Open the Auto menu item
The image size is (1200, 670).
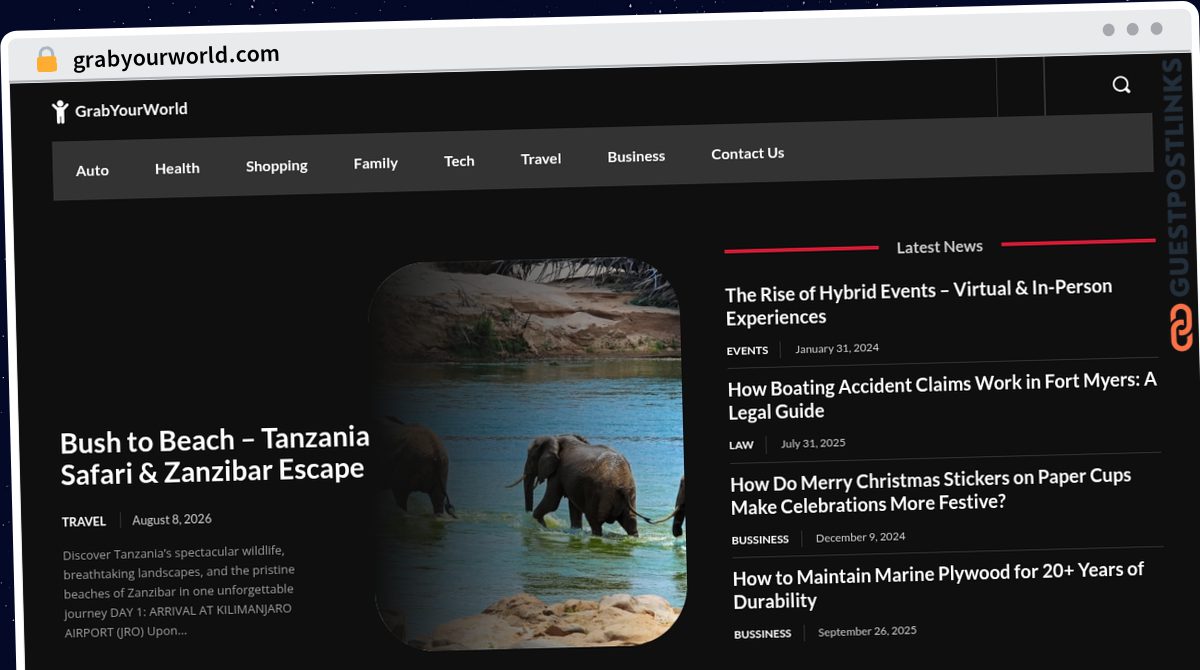tap(92, 170)
